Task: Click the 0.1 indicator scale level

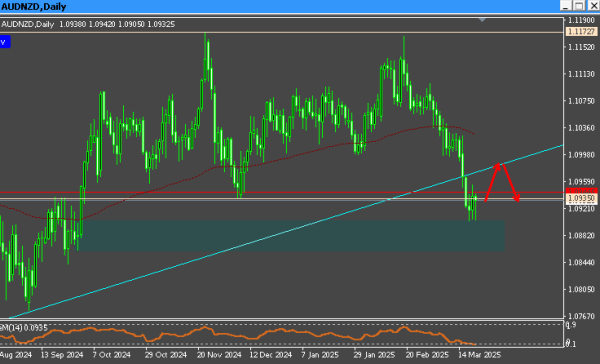Action: [571, 344]
